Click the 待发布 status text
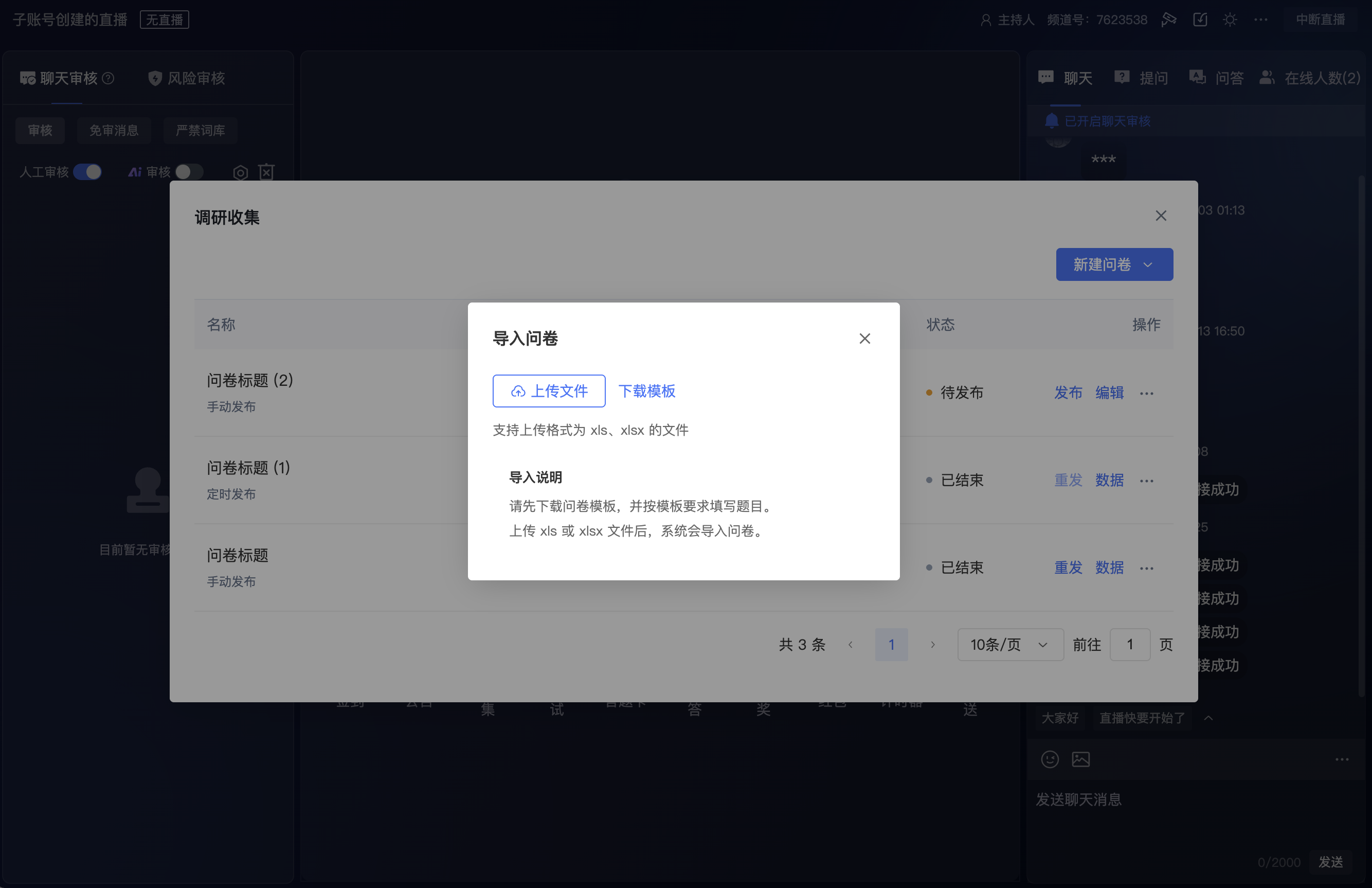Viewport: 1372px width, 888px height. point(962,393)
